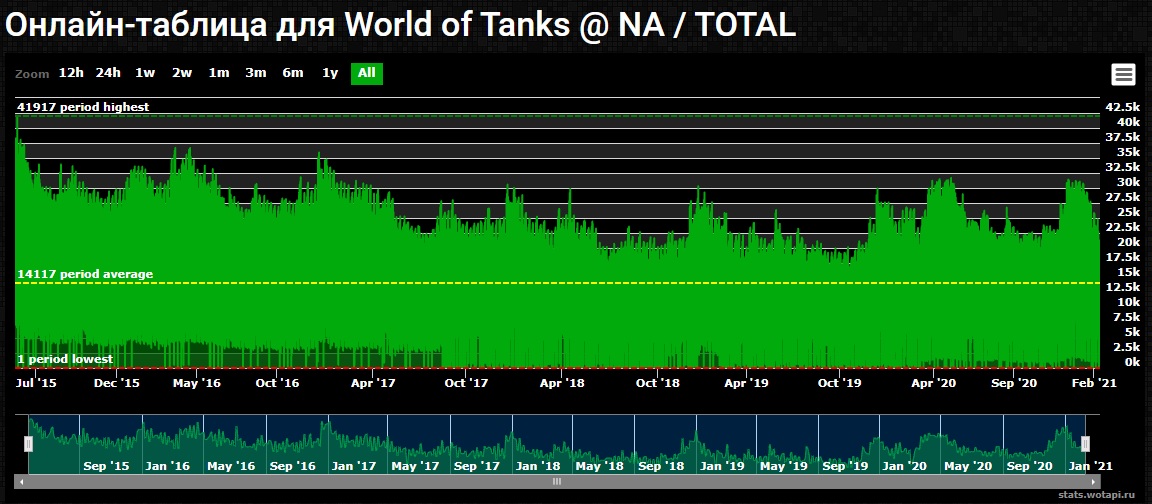Click the scrollbar left arrow
This screenshot has height=504, width=1152.
pos(21,482)
